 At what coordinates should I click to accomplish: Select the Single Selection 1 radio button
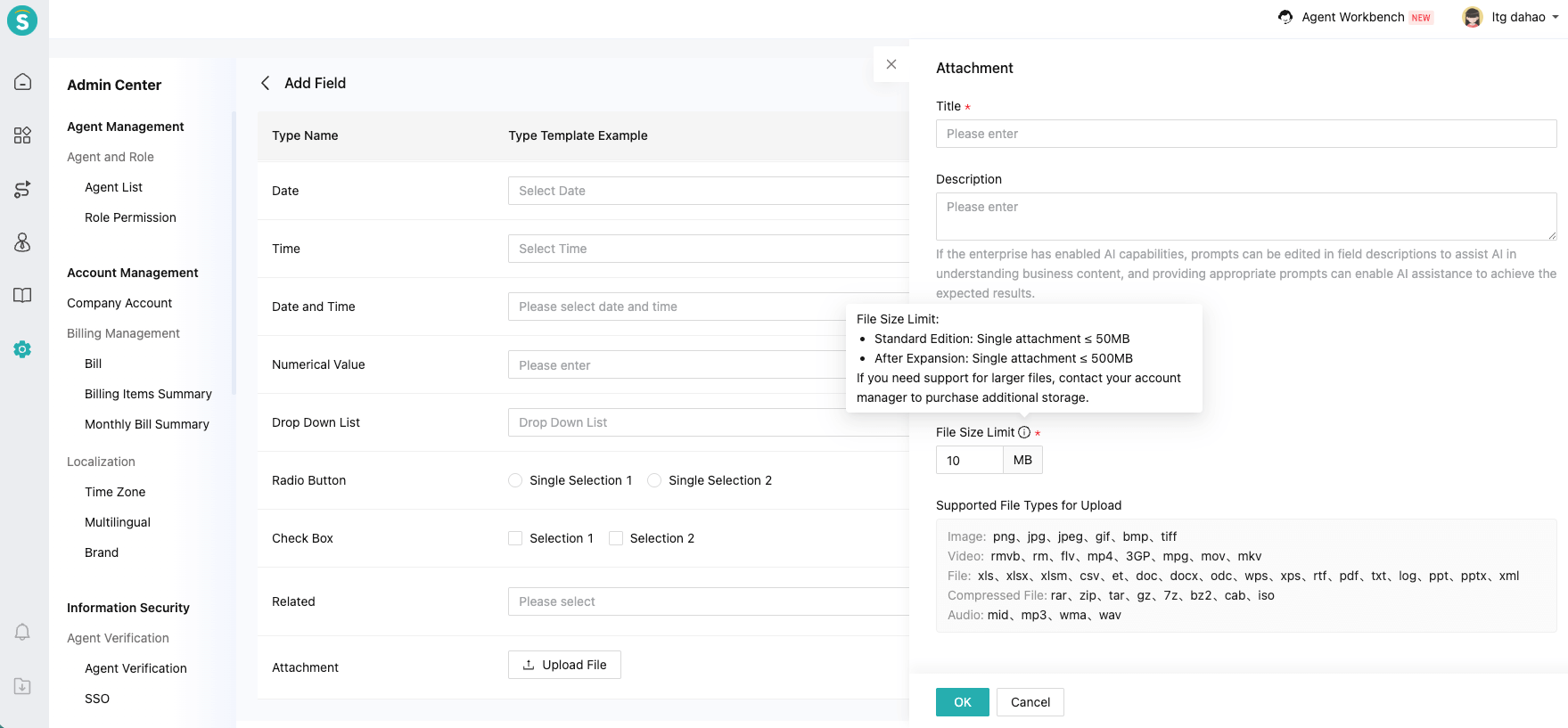(515, 480)
